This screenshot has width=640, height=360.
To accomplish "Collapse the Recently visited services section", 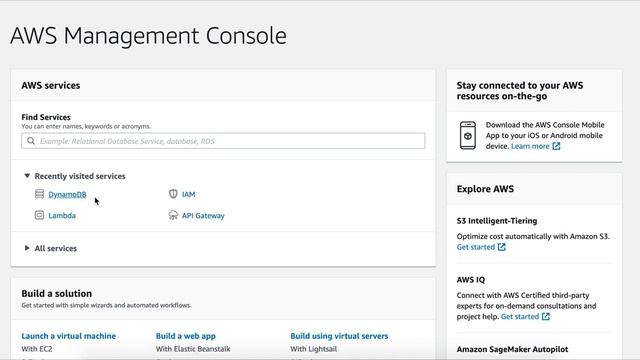I will pyautogui.click(x=27, y=176).
